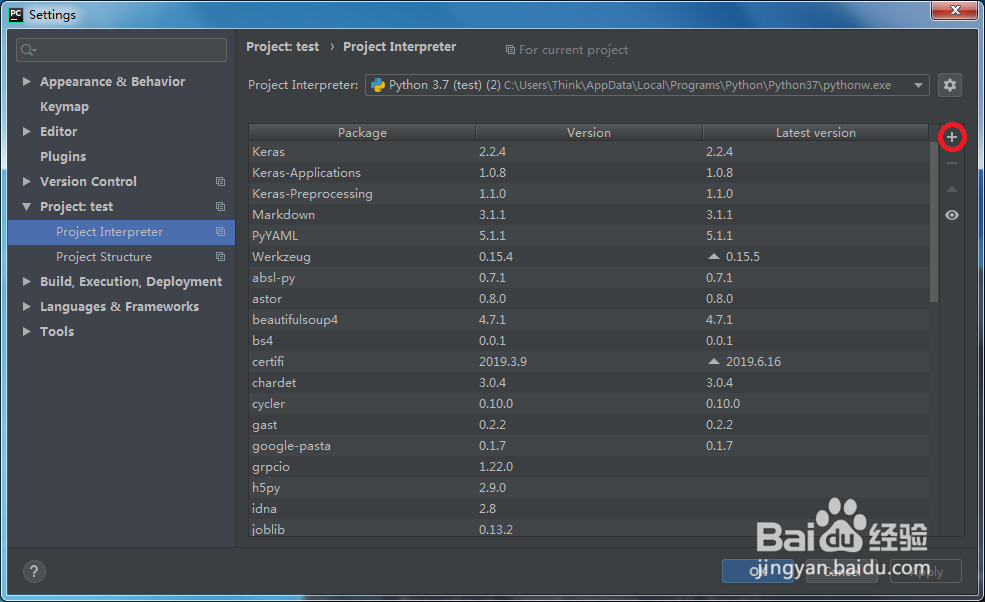
Task: Select the h5py package row
Action: (x=589, y=488)
